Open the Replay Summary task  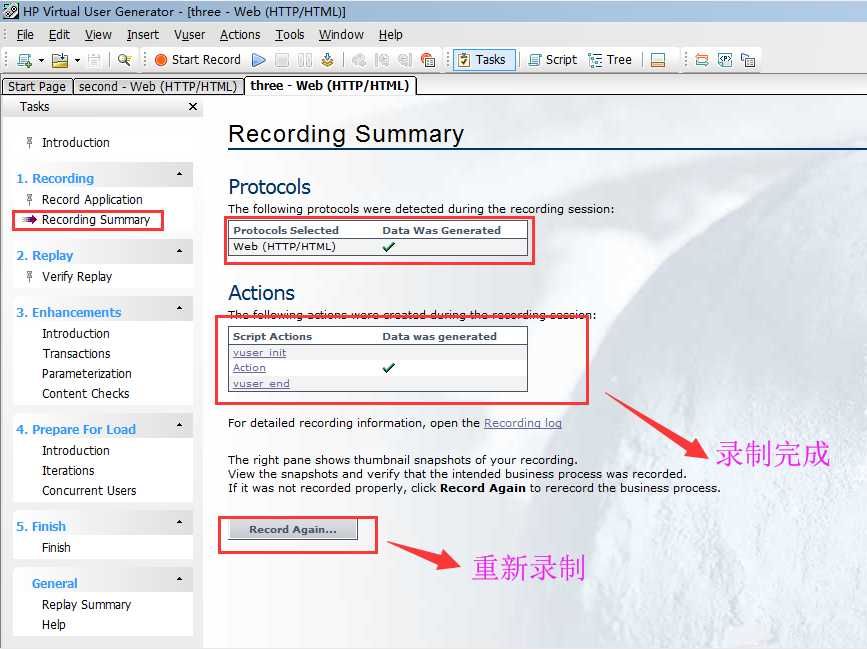click(x=86, y=605)
